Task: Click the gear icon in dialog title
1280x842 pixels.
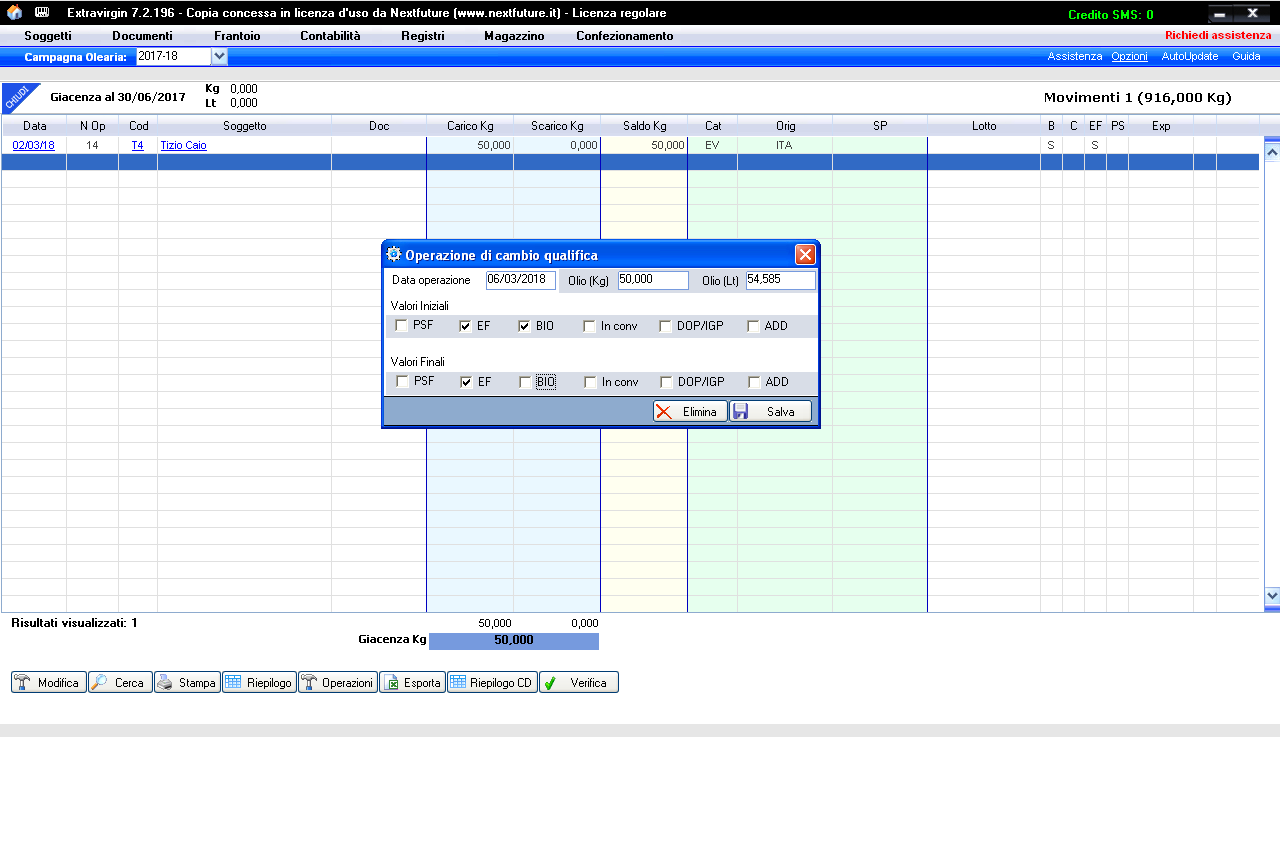Action: [x=394, y=254]
